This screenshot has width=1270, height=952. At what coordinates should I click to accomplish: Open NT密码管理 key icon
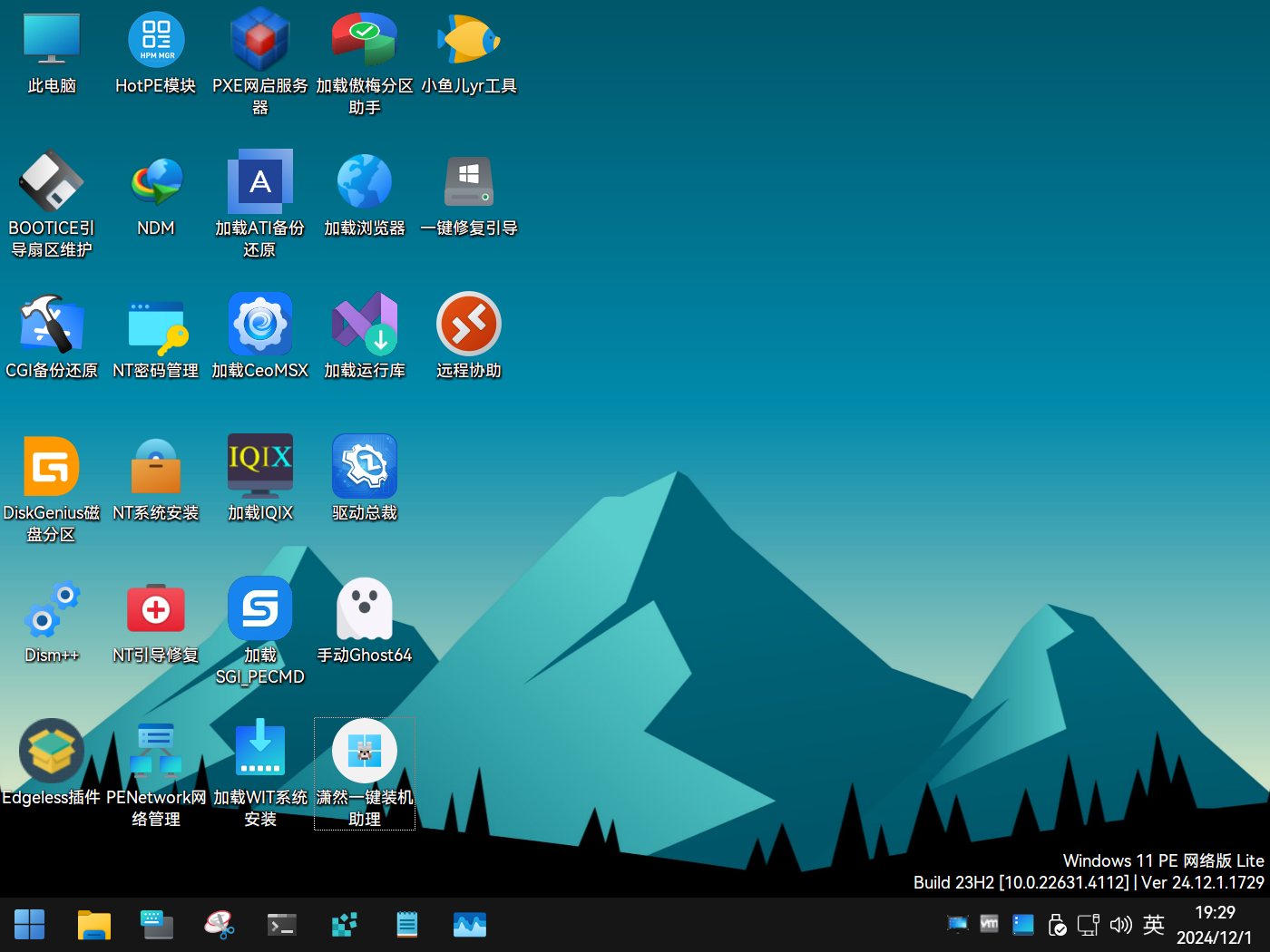[156, 337]
